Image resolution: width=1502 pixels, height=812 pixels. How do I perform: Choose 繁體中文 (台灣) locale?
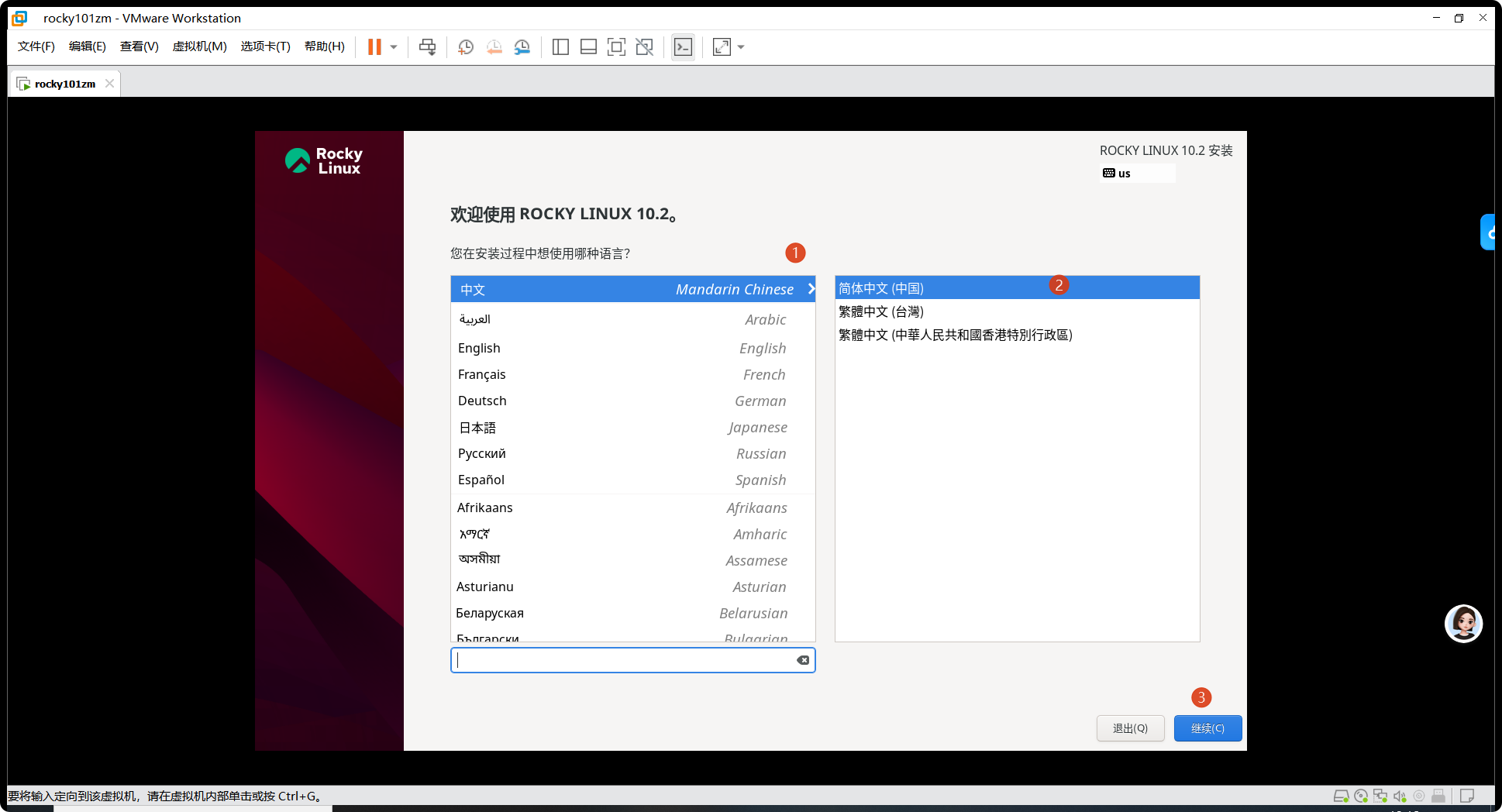click(x=1017, y=311)
